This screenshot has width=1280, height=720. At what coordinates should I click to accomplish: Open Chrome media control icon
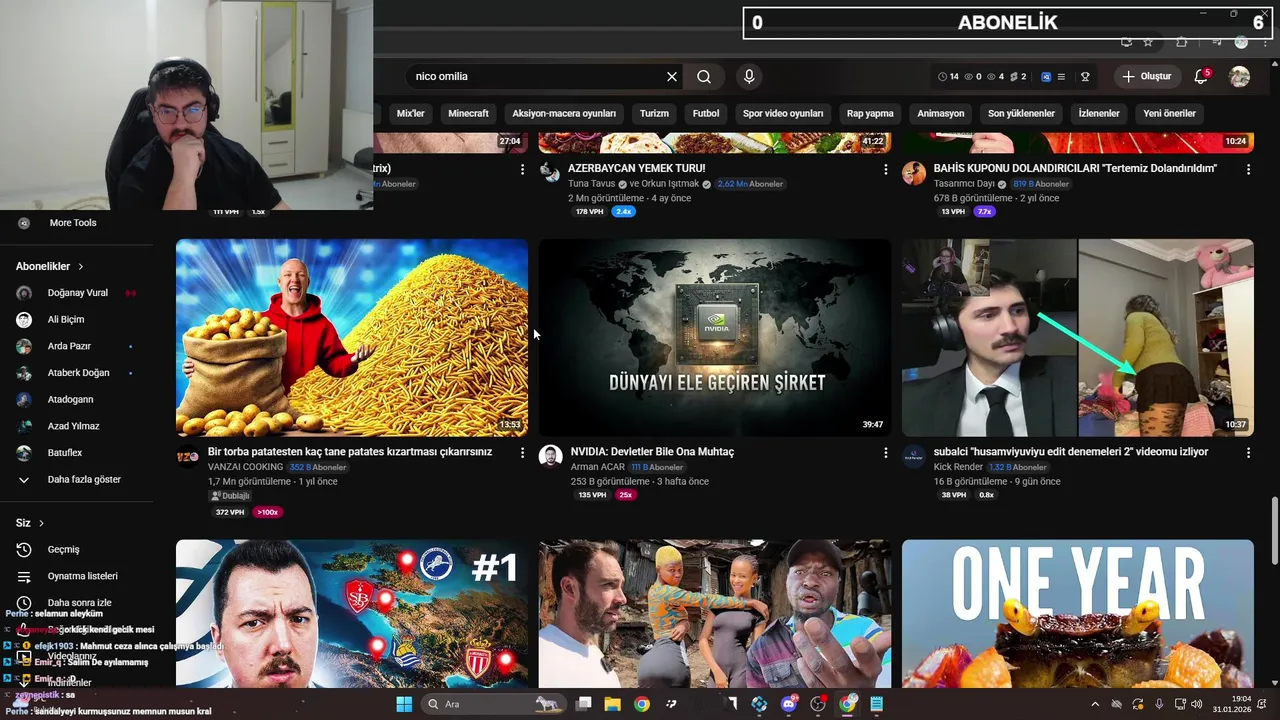pyautogui.click(x=1215, y=42)
